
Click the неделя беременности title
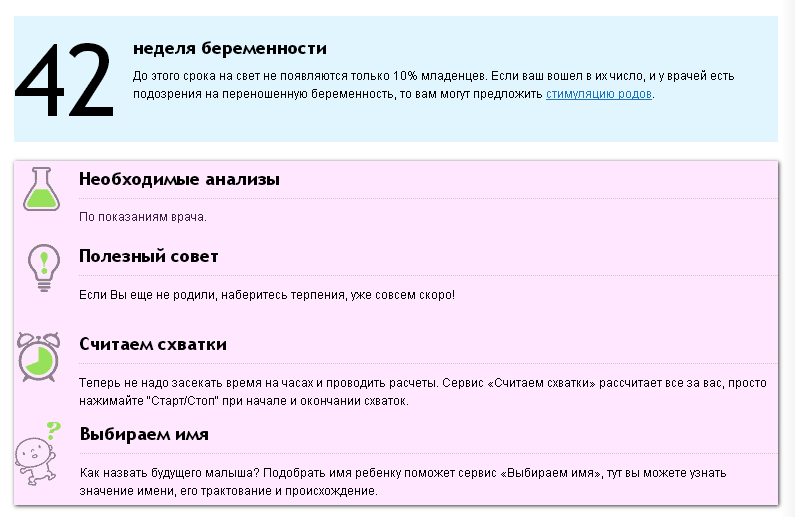[x=230, y=49]
